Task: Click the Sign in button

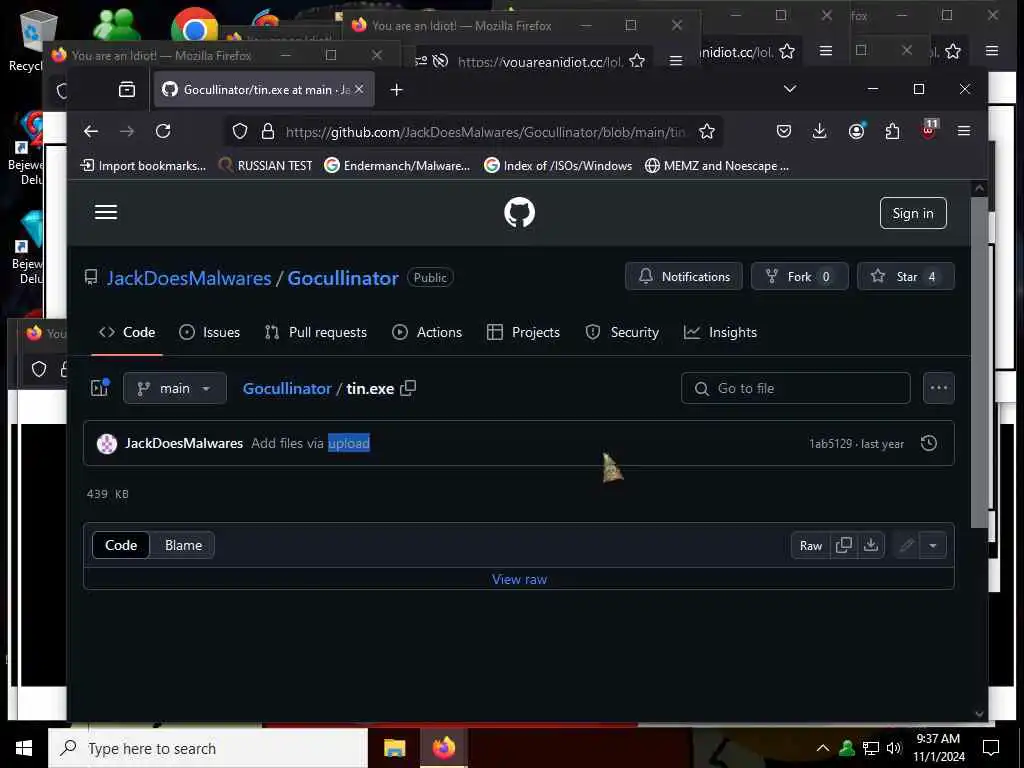Action: [x=913, y=213]
